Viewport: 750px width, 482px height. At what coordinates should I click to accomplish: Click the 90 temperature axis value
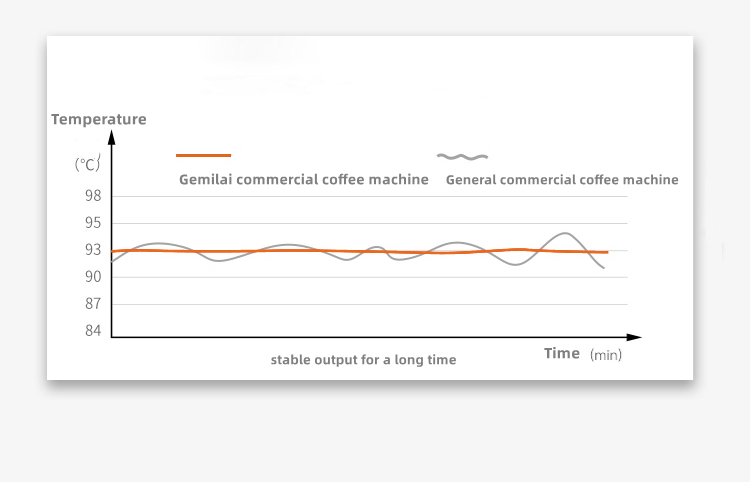[93, 277]
